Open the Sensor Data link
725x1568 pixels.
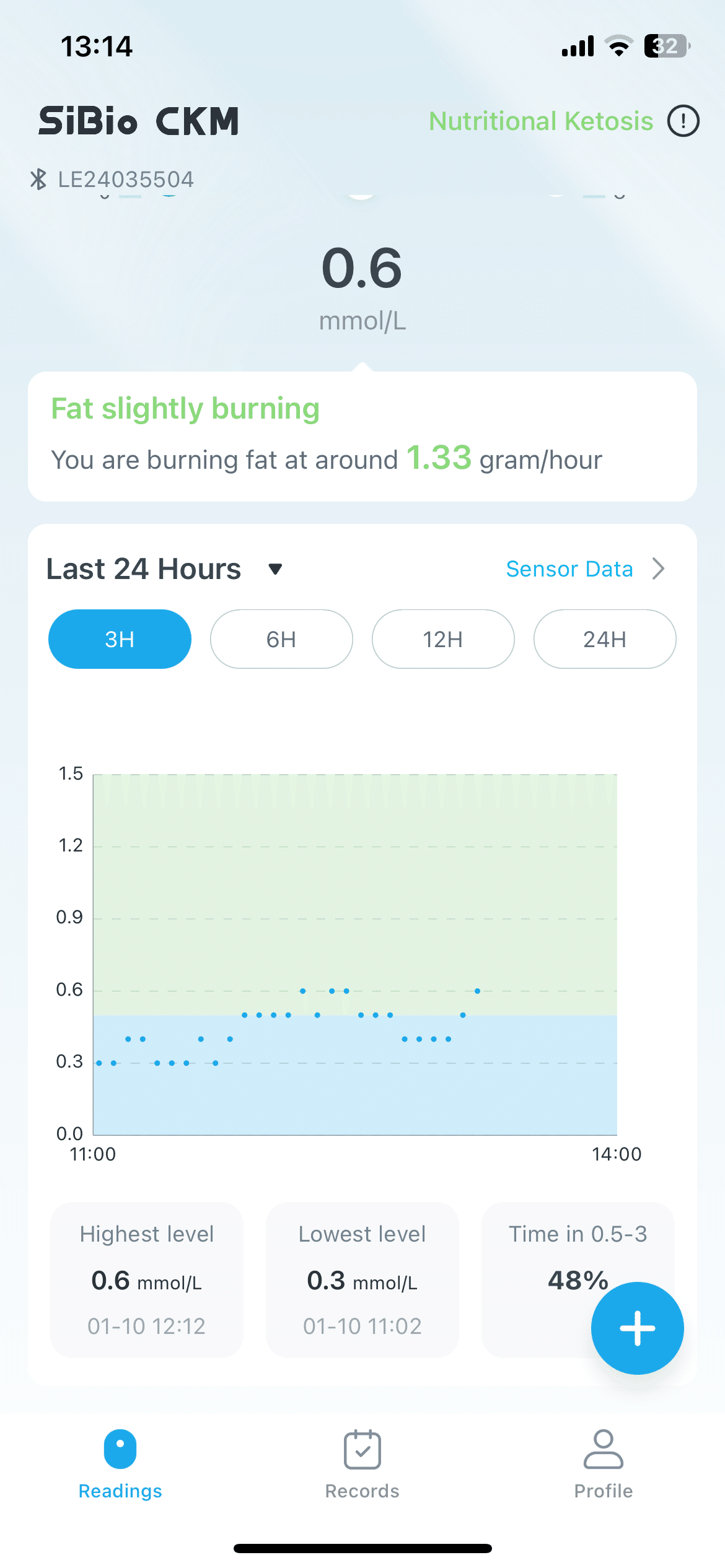pyautogui.click(x=569, y=568)
